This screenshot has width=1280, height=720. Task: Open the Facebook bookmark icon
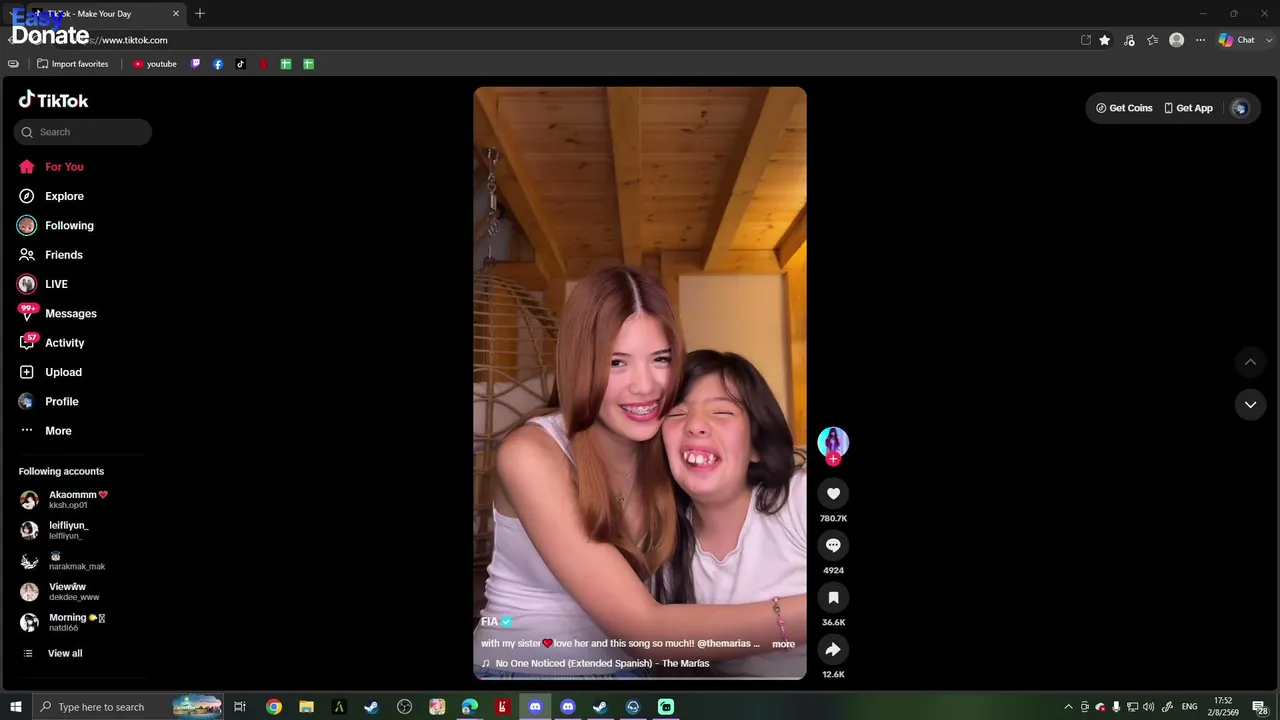[x=218, y=64]
